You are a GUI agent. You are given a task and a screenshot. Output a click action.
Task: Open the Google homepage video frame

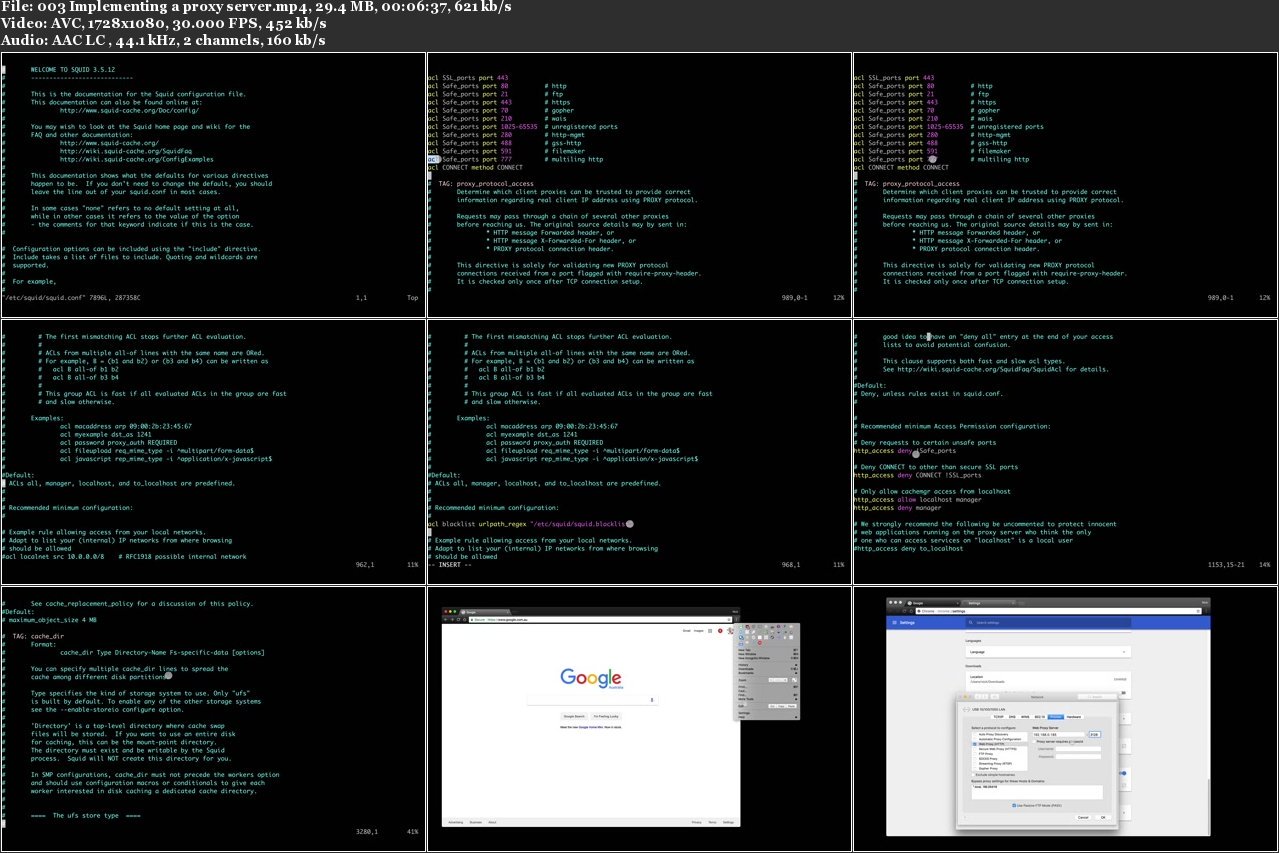[x=640, y=719]
